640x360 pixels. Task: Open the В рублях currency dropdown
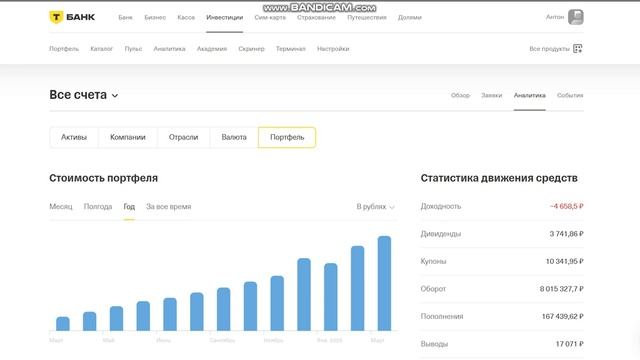[376, 207]
